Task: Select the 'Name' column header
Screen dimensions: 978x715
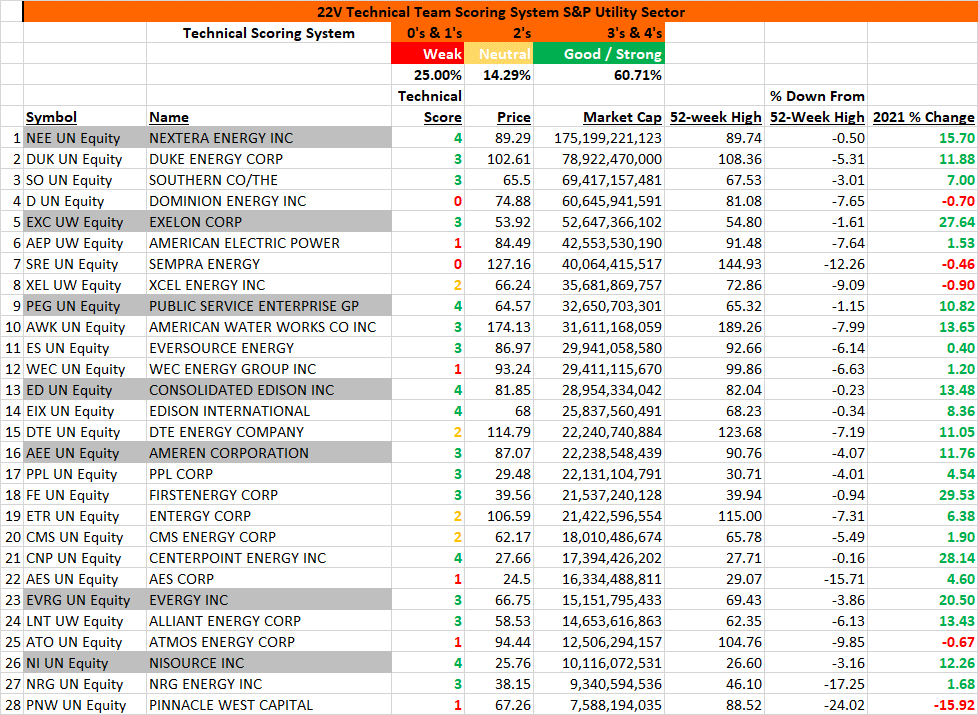Action: coord(269,117)
